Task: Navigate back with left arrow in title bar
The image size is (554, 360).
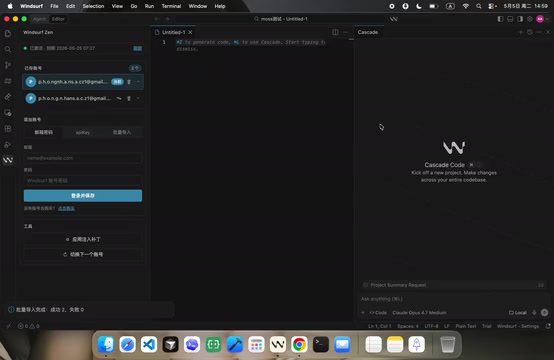Action: (x=157, y=19)
